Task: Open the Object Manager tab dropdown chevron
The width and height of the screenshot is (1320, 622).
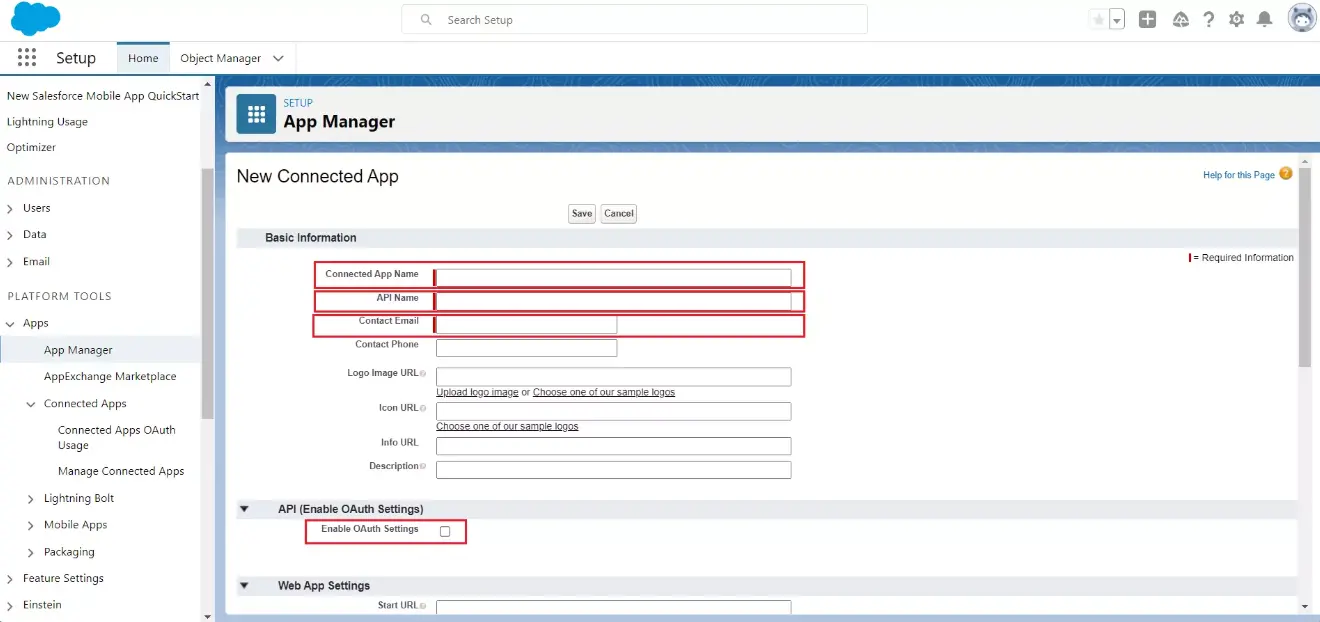Action: tap(278, 58)
